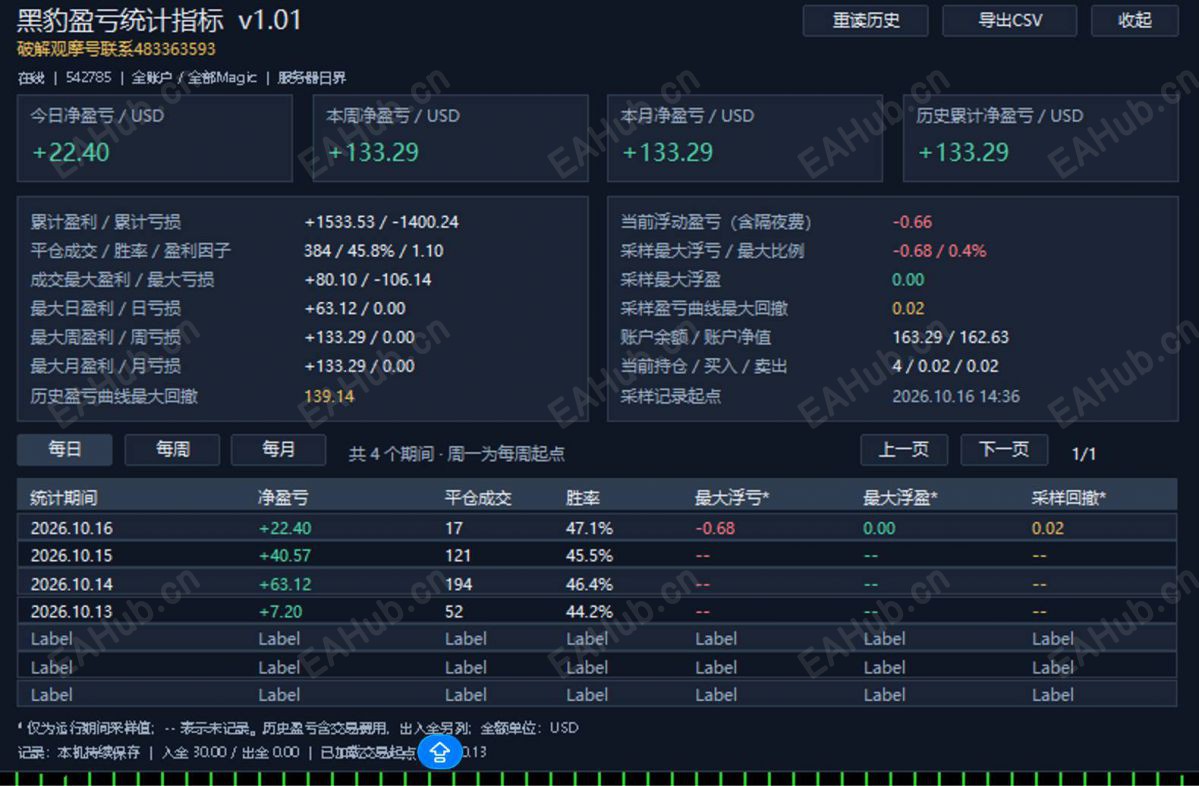Click the 历史累计净盈亏 summary card
This screenshot has height=786, width=1199.
[x=1040, y=138]
